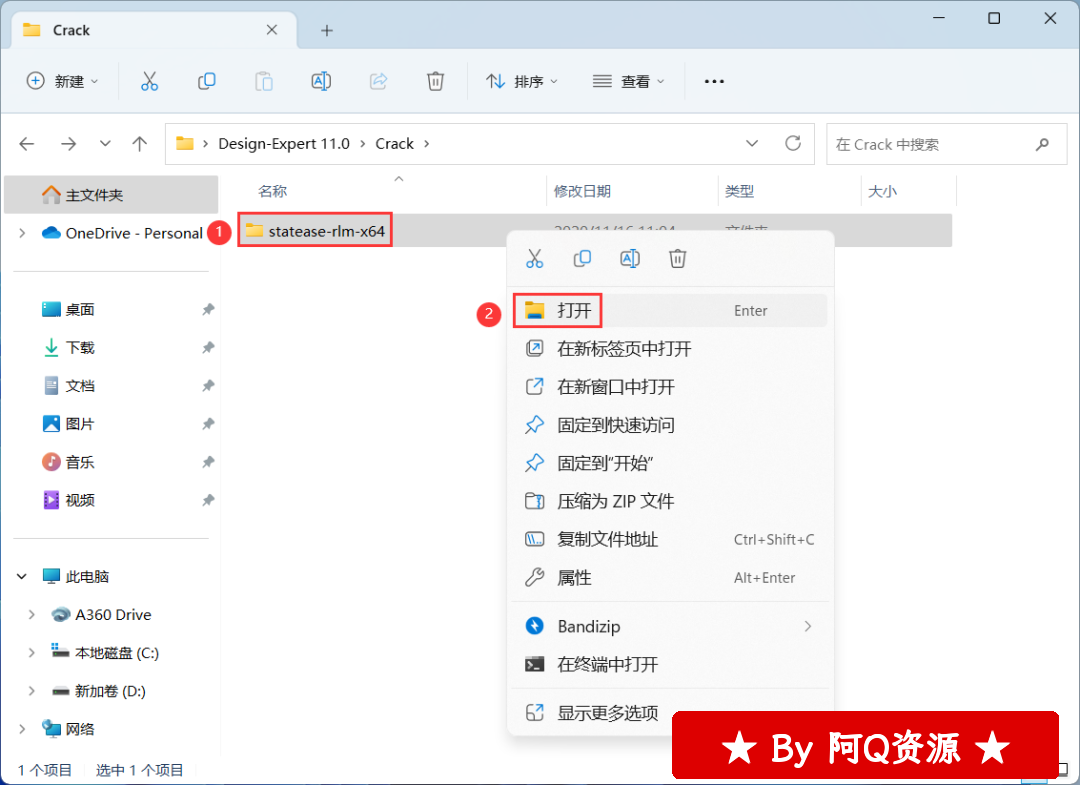The image size is (1080, 785).
Task: Select the statease-rlm-x64 folder
Action: 316,231
